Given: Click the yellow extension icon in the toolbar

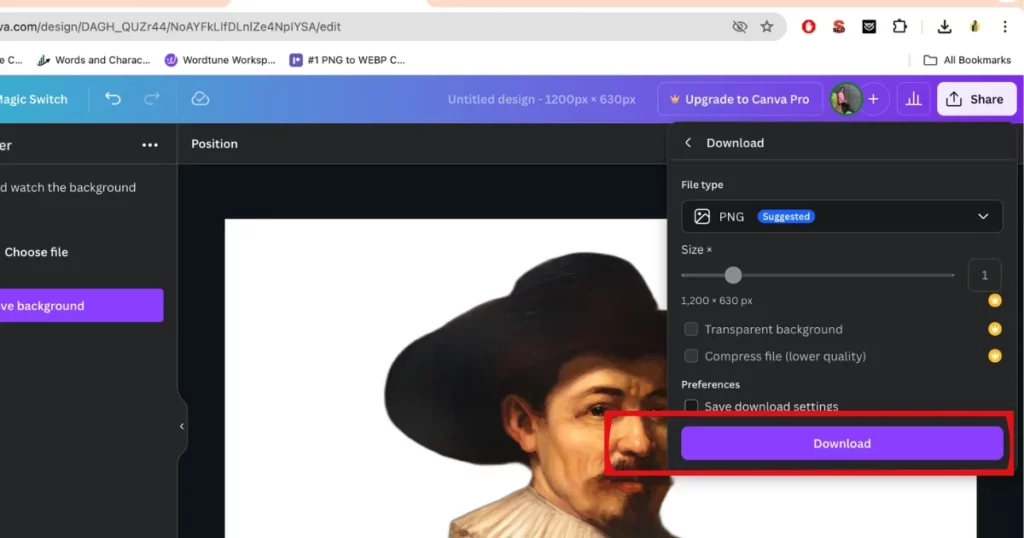Looking at the screenshot, I should (x=975, y=27).
